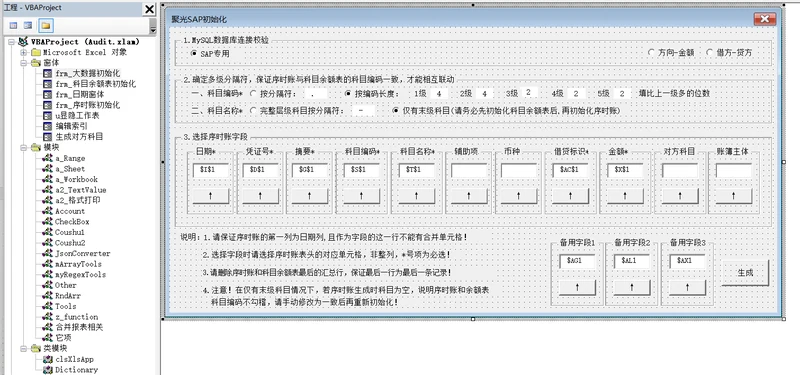Click the empty 币种 input field

[x=519, y=170]
